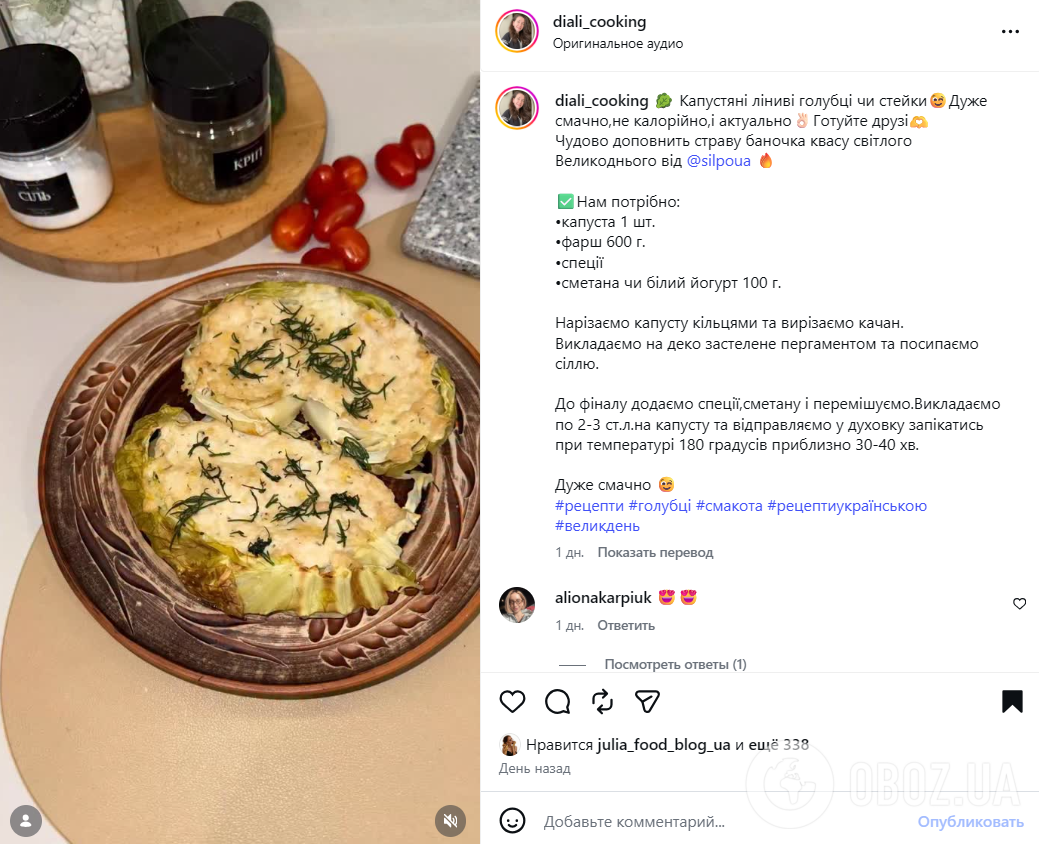The width and height of the screenshot is (1039, 844).
Task: Open alionakarpiuk's avatar
Action: [517, 605]
